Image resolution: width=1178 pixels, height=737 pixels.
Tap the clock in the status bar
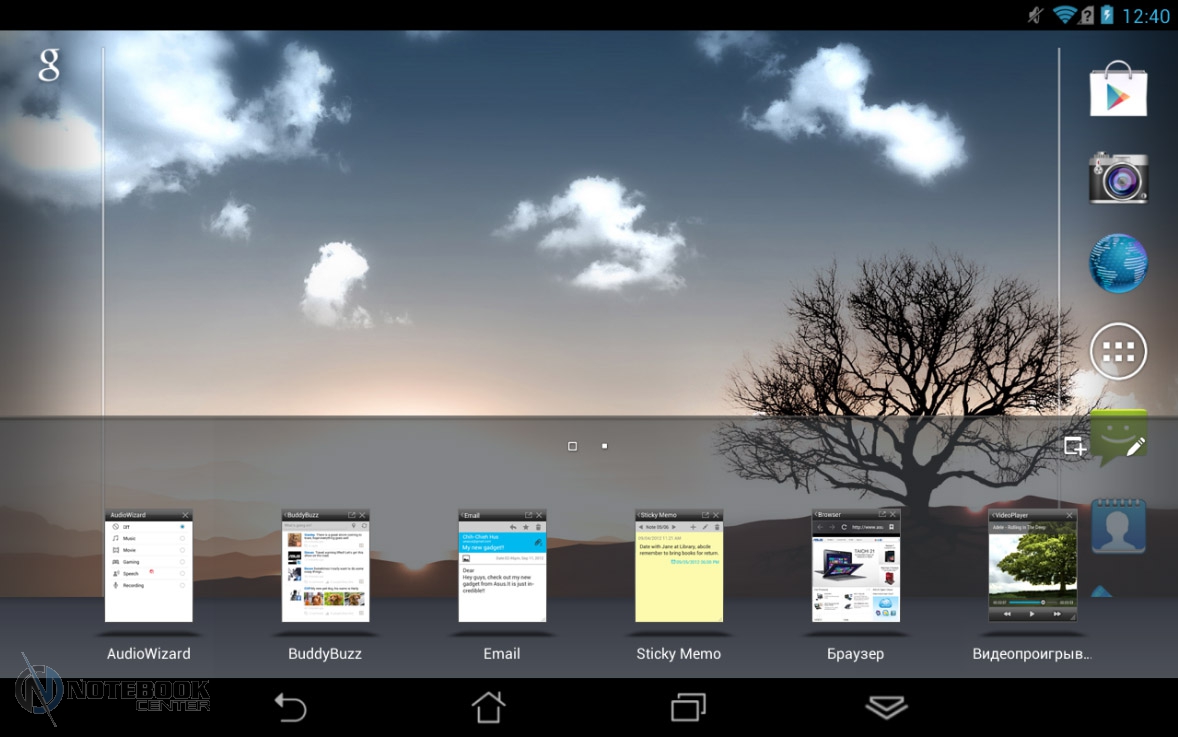(x=1146, y=16)
